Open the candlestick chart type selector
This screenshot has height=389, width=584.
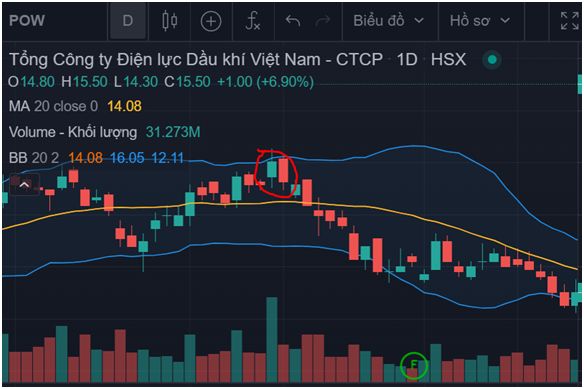pyautogui.click(x=169, y=20)
